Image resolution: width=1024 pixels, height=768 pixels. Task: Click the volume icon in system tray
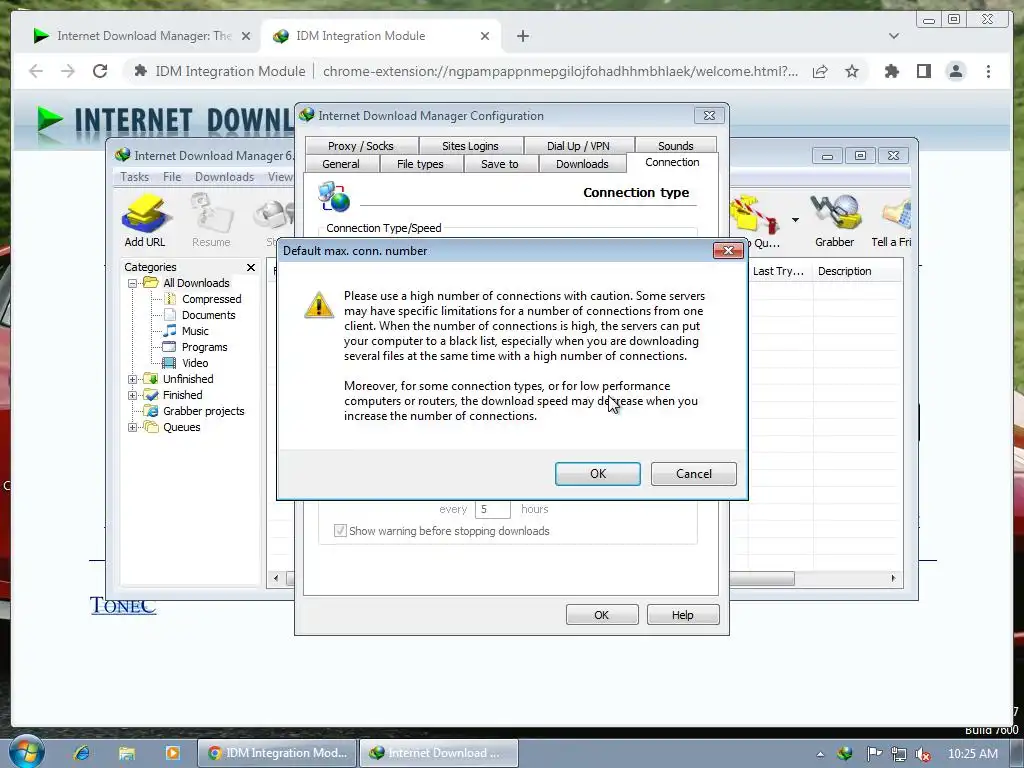click(923, 754)
